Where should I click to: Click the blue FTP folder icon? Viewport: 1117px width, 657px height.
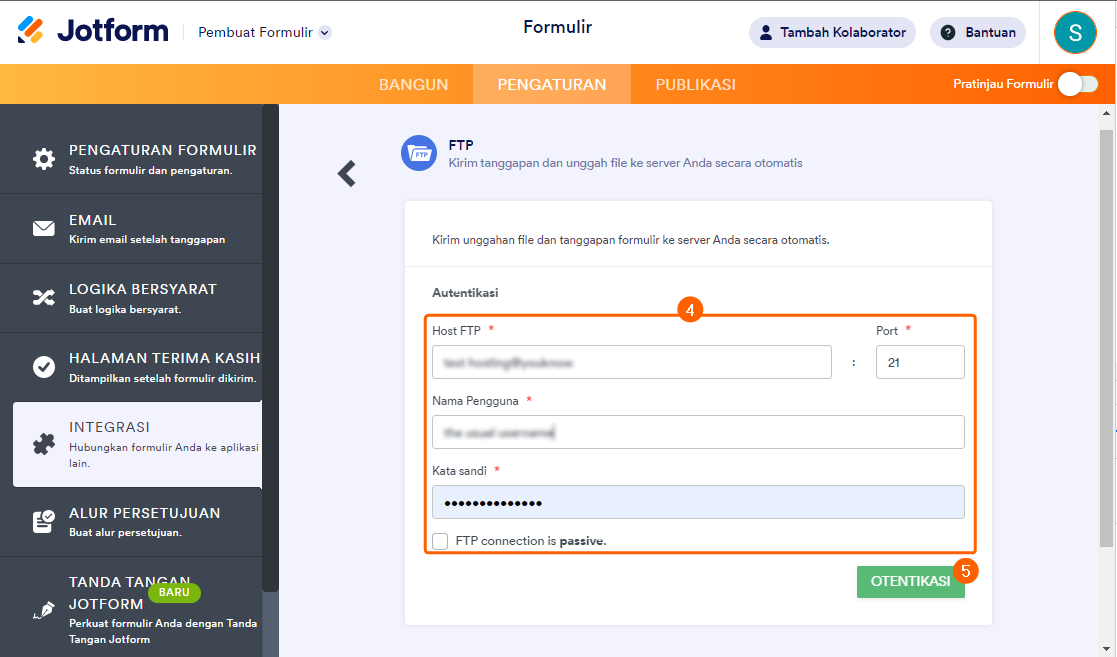tap(419, 153)
